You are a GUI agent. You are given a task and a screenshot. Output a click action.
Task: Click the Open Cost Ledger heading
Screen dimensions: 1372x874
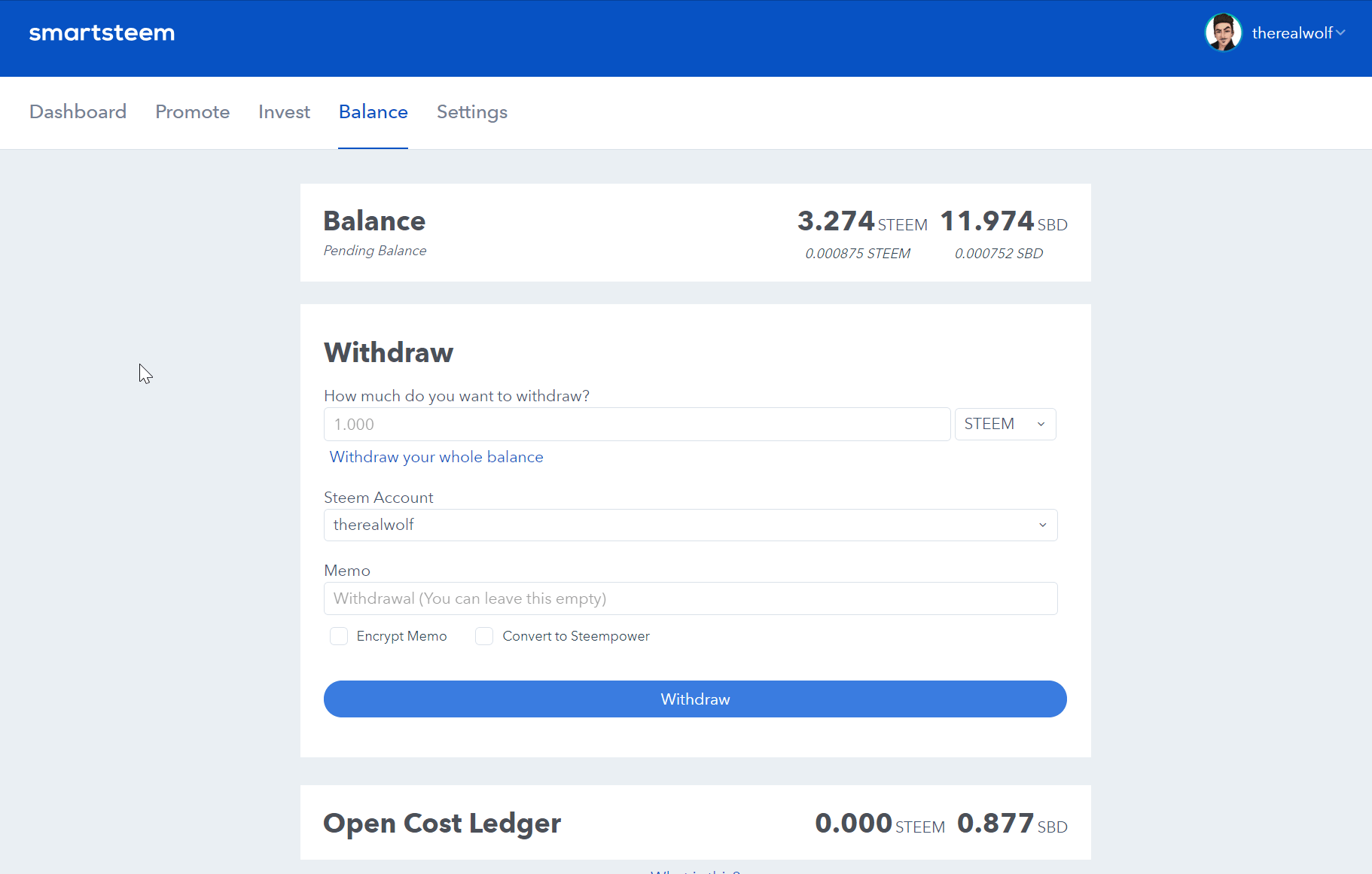point(442,823)
